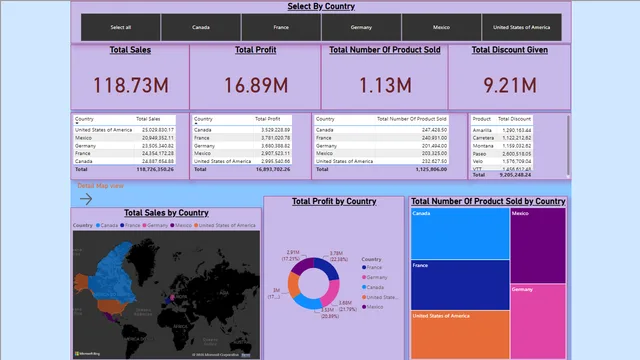Image resolution: width=640 pixels, height=360 pixels.
Task: Click Canada legend swatch above sales map
Action: click(98, 225)
